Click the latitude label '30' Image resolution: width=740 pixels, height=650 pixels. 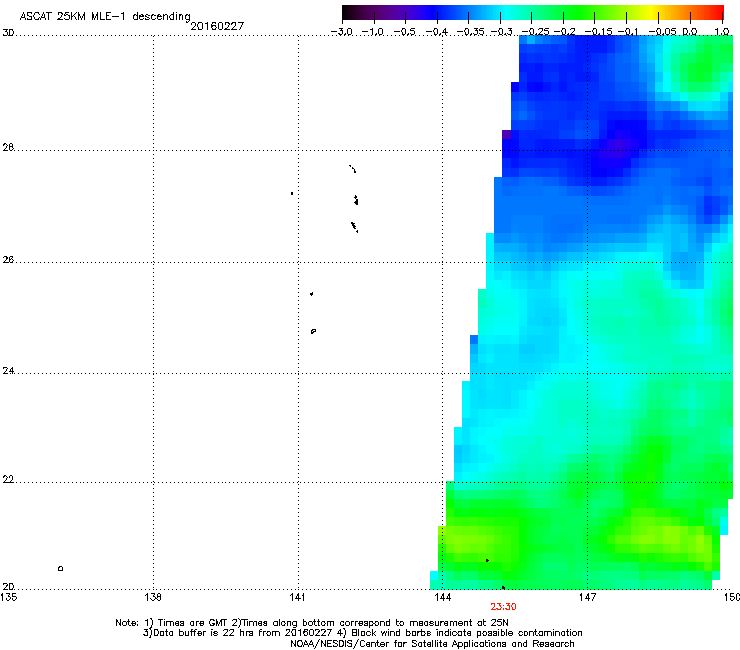[x=8, y=33]
